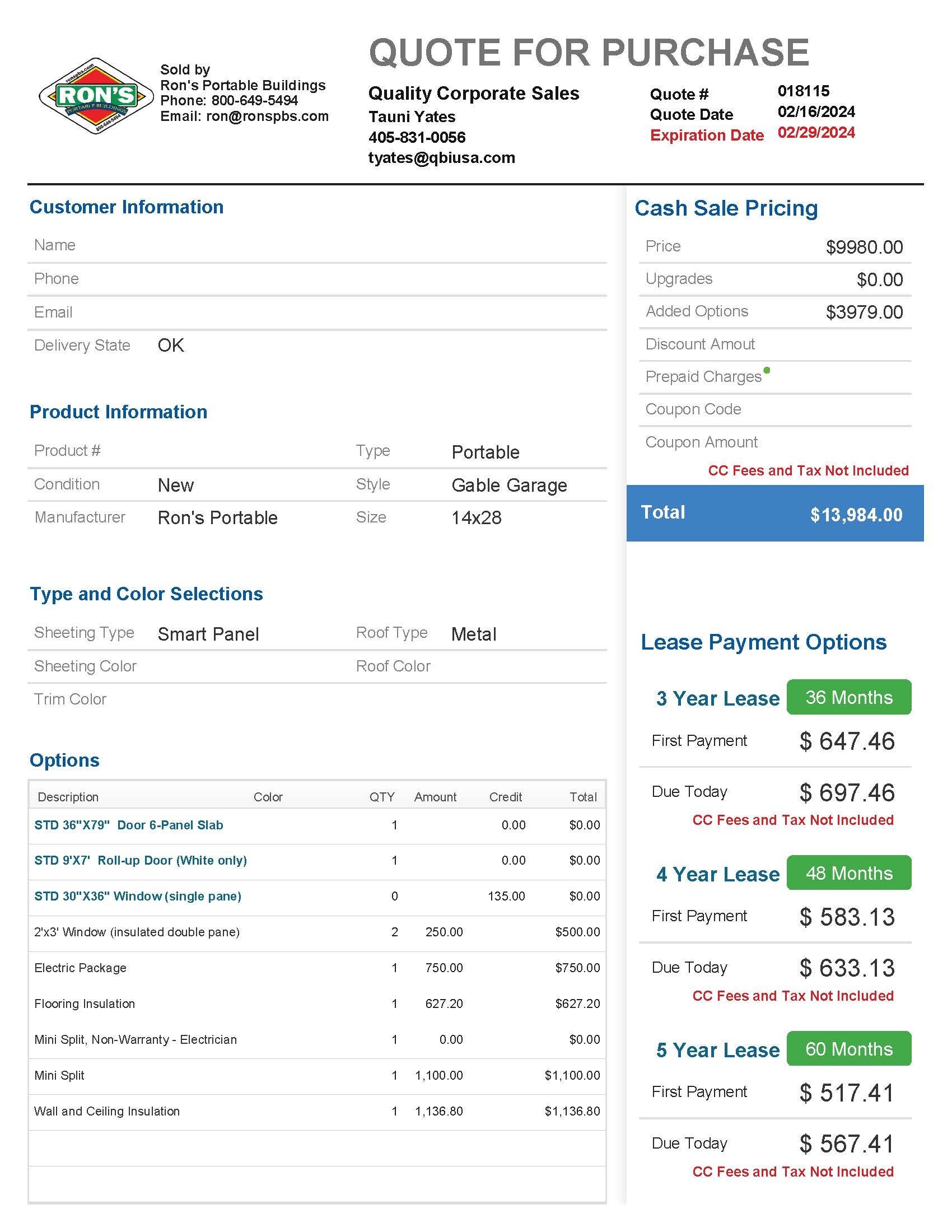Open the STD 30"X36" Window option

click(x=138, y=897)
